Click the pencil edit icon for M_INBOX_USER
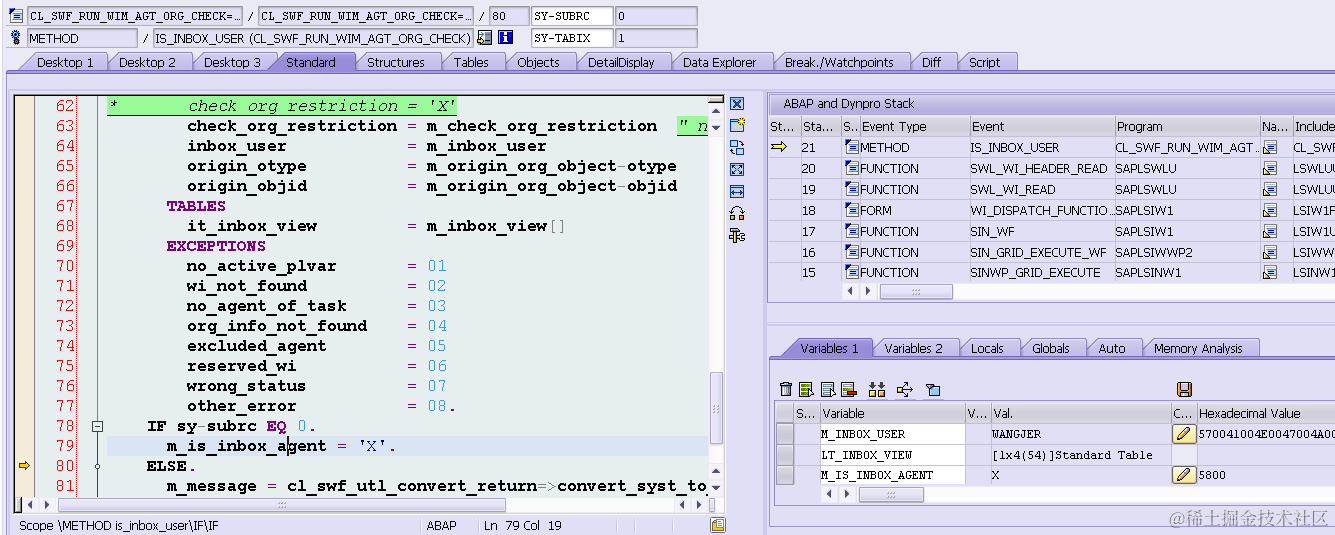This screenshot has height=535, width=1335. coord(1184,434)
